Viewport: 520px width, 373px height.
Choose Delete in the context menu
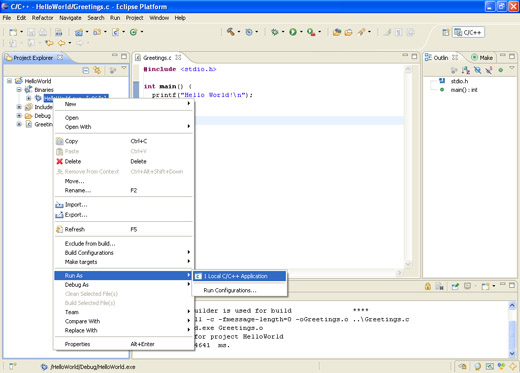point(123,161)
